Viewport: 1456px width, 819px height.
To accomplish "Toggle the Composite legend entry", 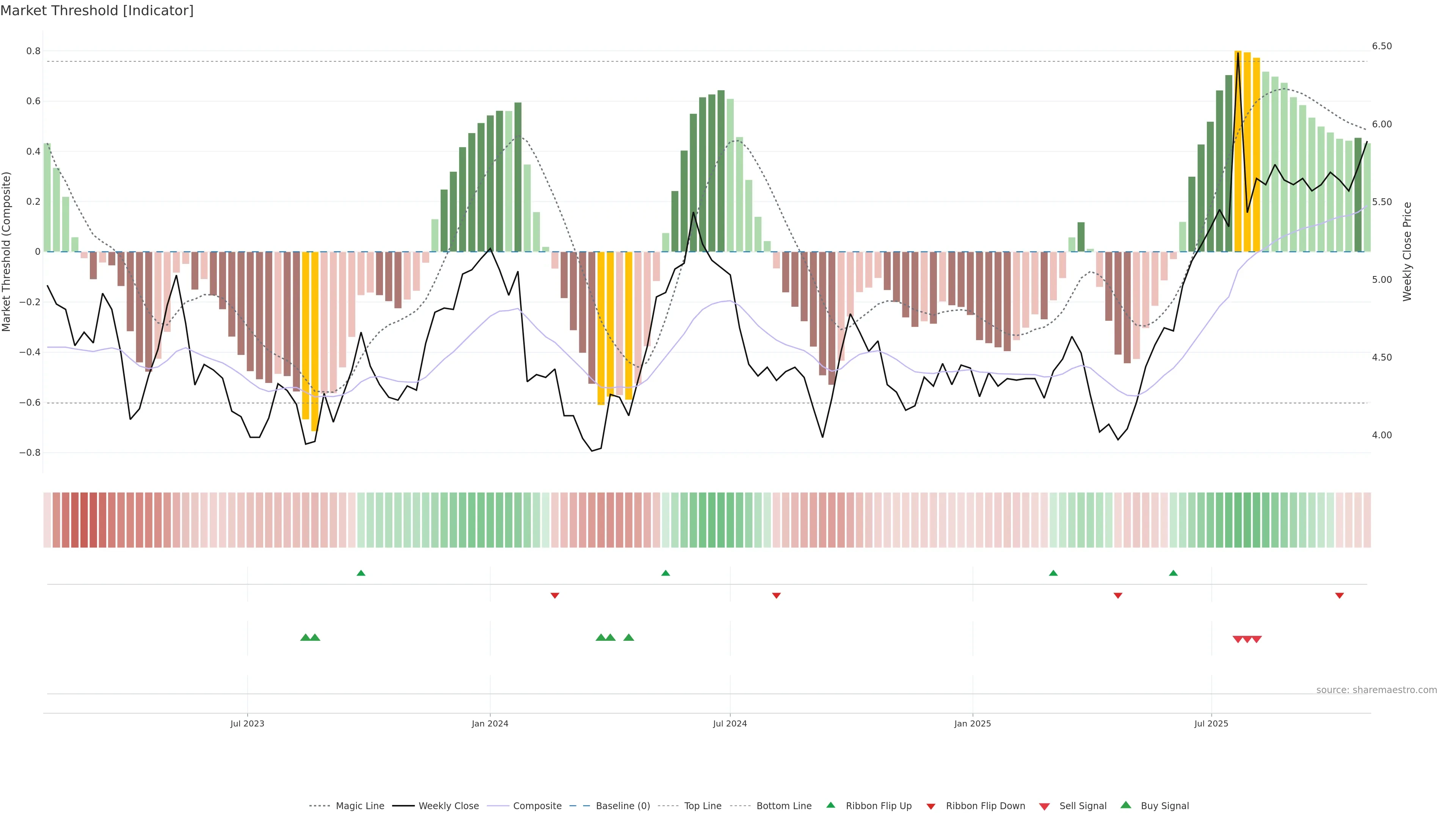I will tap(537, 806).
